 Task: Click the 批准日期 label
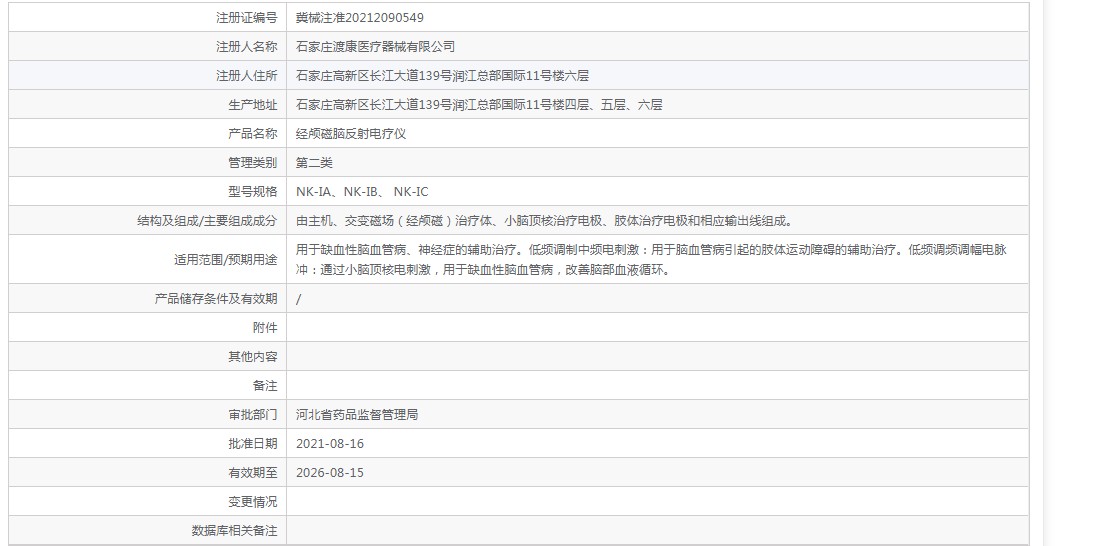coord(253,444)
